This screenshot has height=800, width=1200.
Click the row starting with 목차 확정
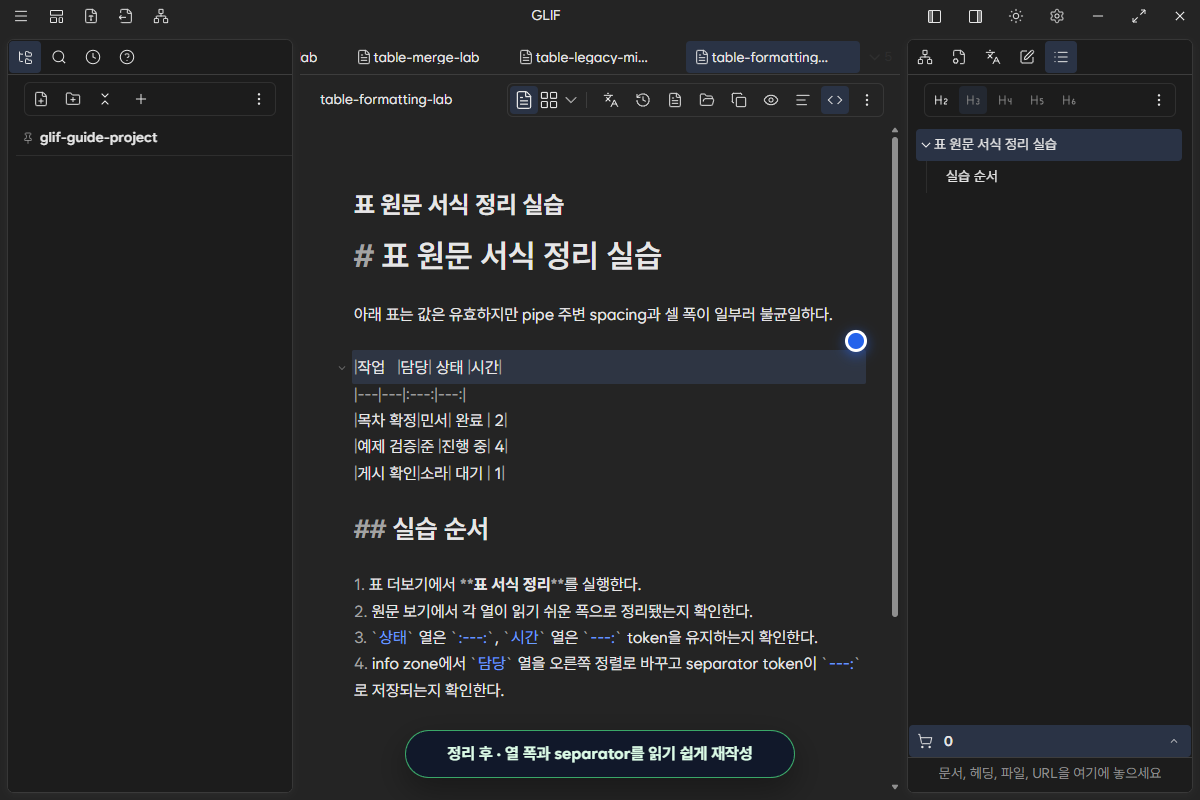tap(431, 420)
